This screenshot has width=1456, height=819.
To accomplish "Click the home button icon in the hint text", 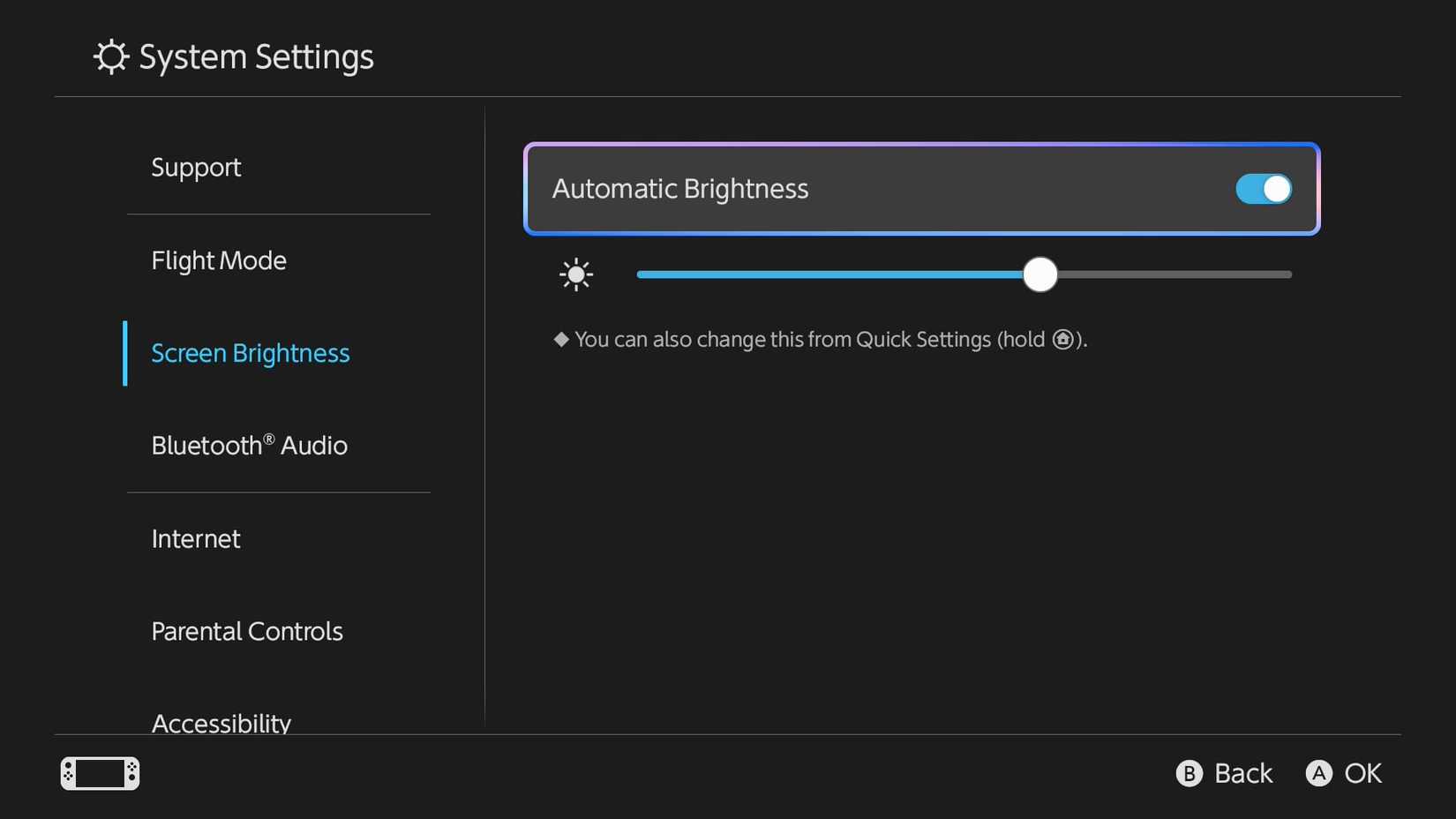I will click(1063, 339).
